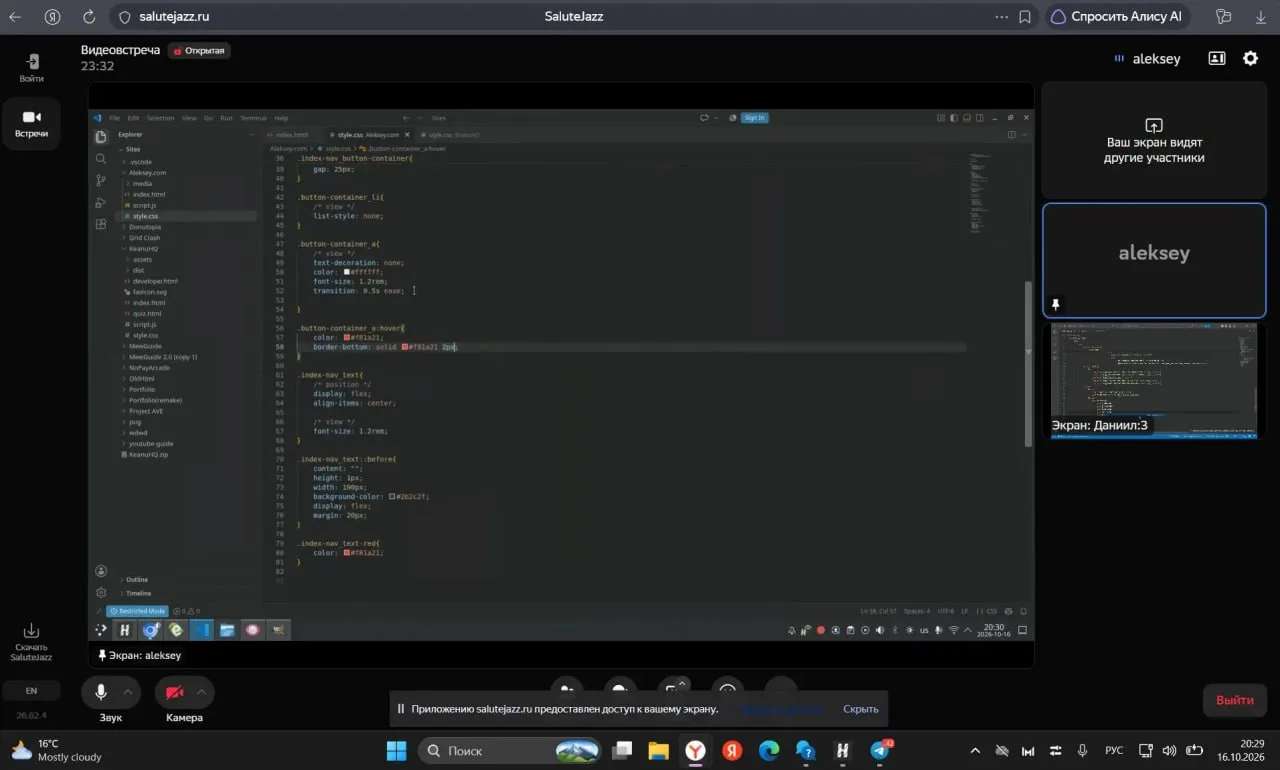
Task: Expand microphone options chevron next to Звук
Action: [x=128, y=692]
